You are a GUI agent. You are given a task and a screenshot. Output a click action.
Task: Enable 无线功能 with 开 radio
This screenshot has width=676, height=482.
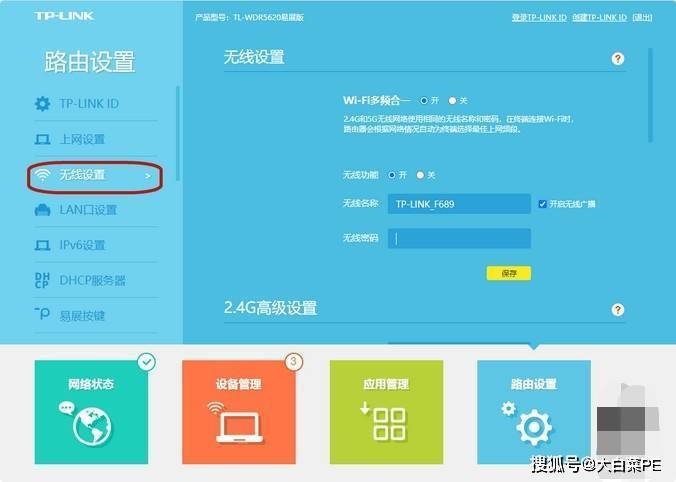[x=392, y=175]
